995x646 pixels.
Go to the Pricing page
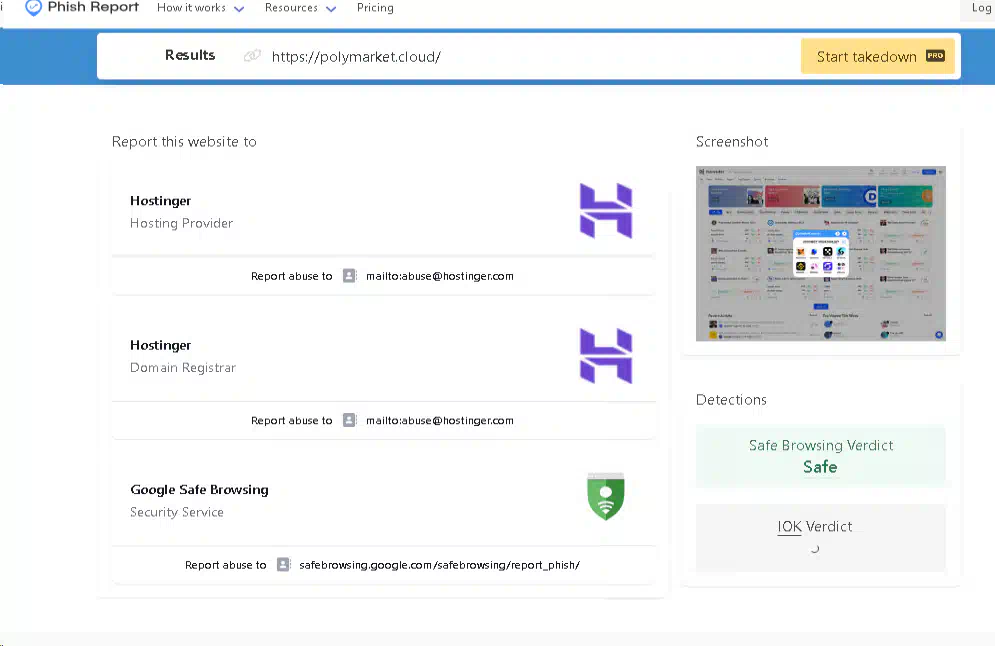(375, 8)
